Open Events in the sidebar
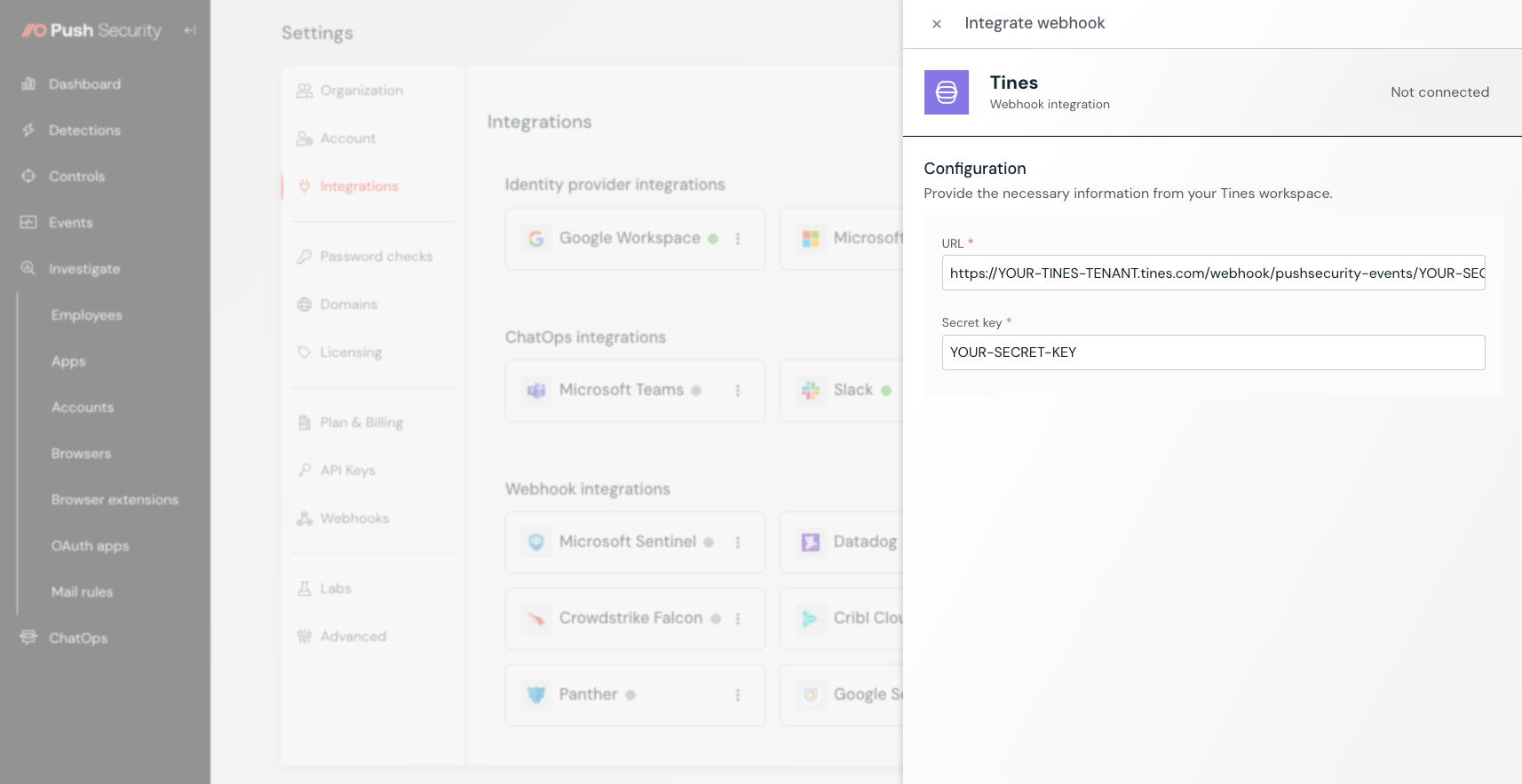Viewport: 1522px width, 784px height. coord(70,223)
